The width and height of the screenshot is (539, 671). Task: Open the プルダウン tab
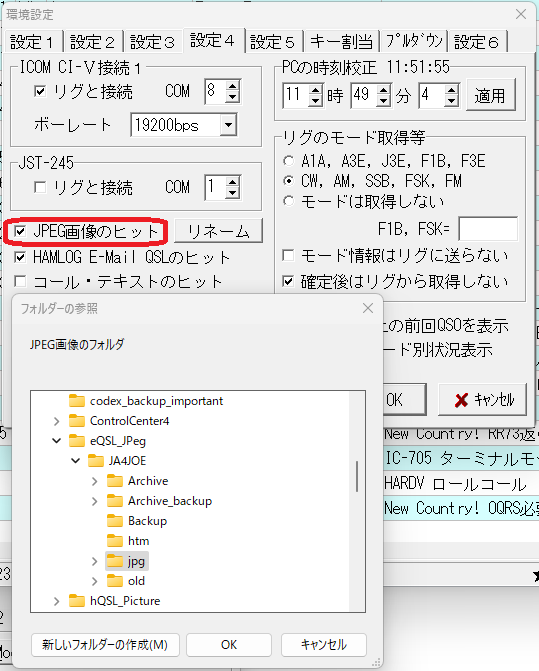point(414,42)
